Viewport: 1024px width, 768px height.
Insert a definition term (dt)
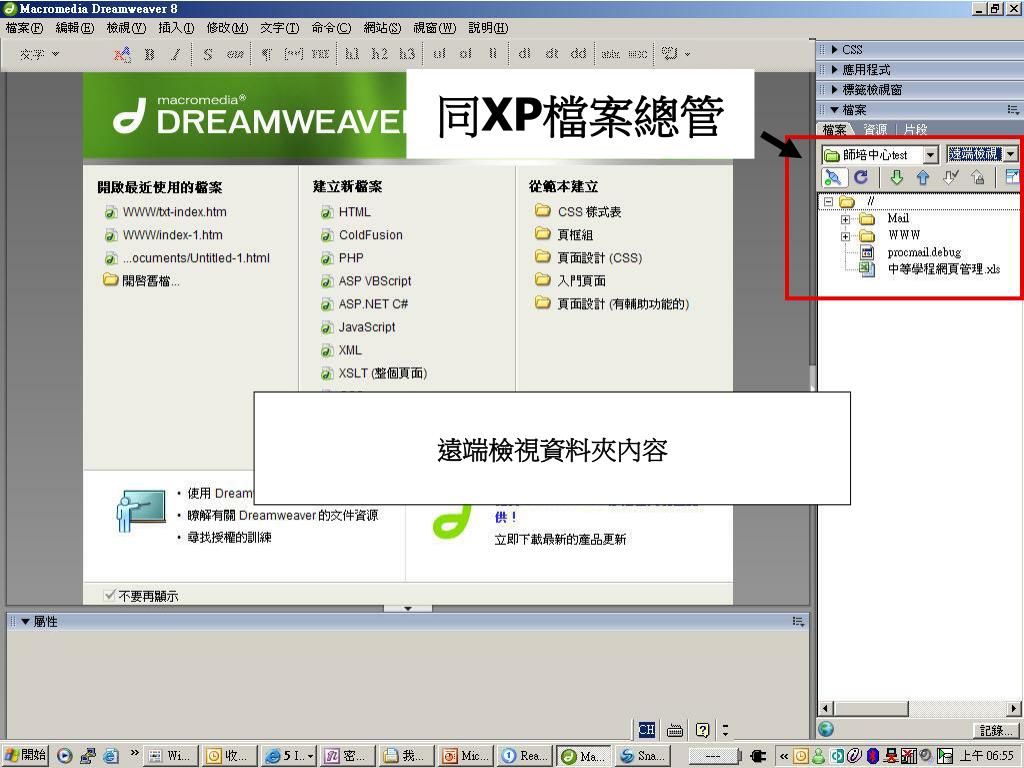point(552,54)
